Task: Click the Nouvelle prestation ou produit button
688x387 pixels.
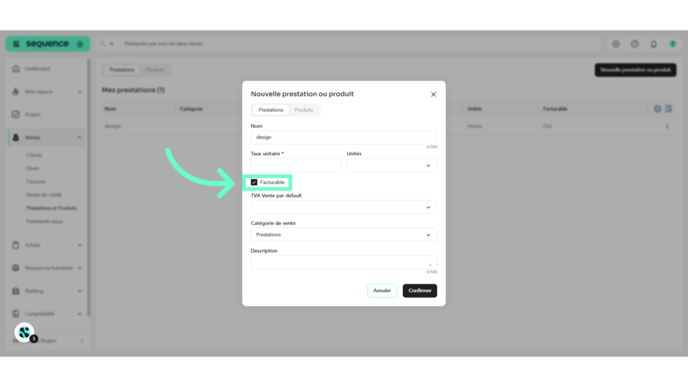Action: (x=635, y=70)
